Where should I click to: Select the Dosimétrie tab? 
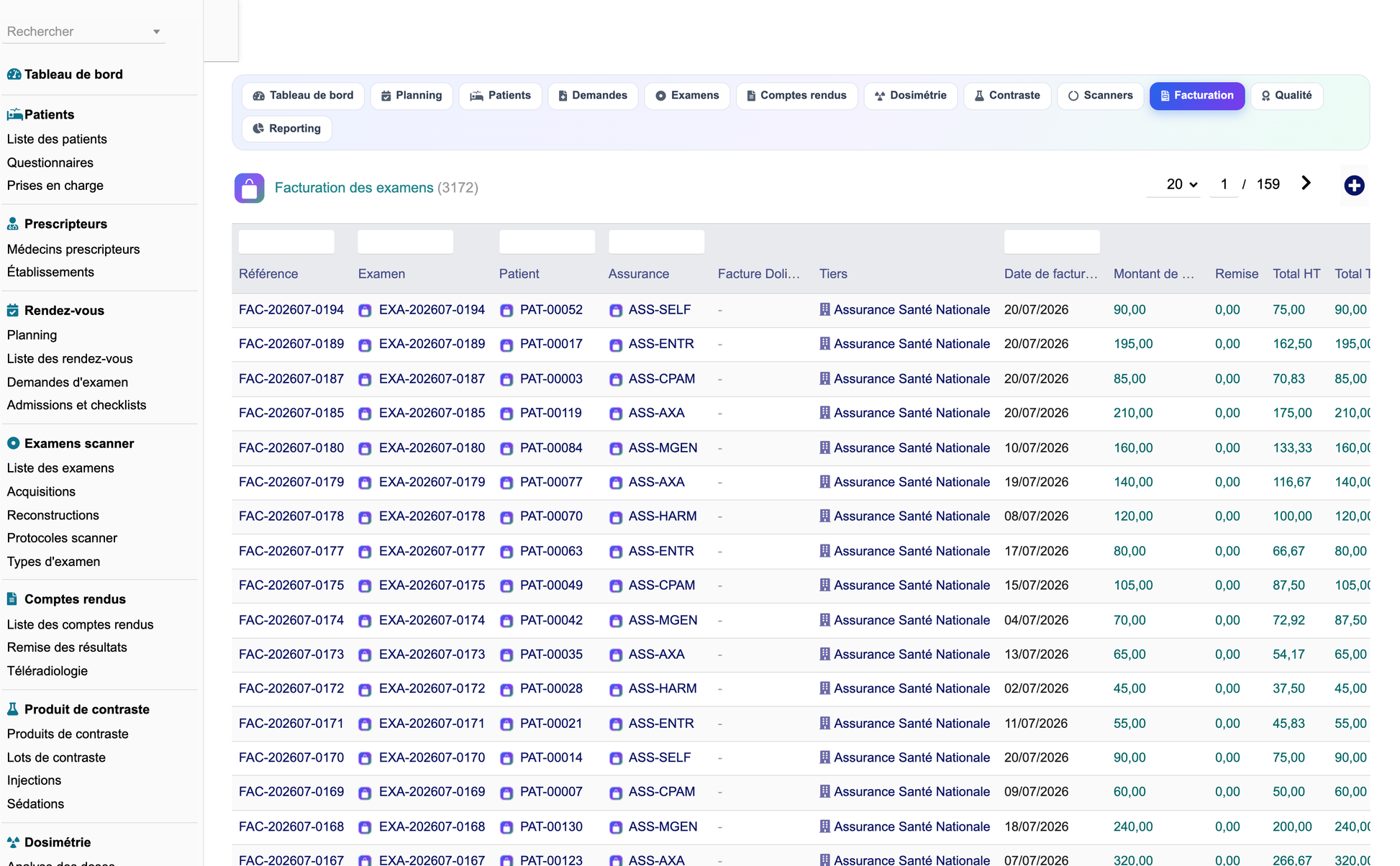910,96
